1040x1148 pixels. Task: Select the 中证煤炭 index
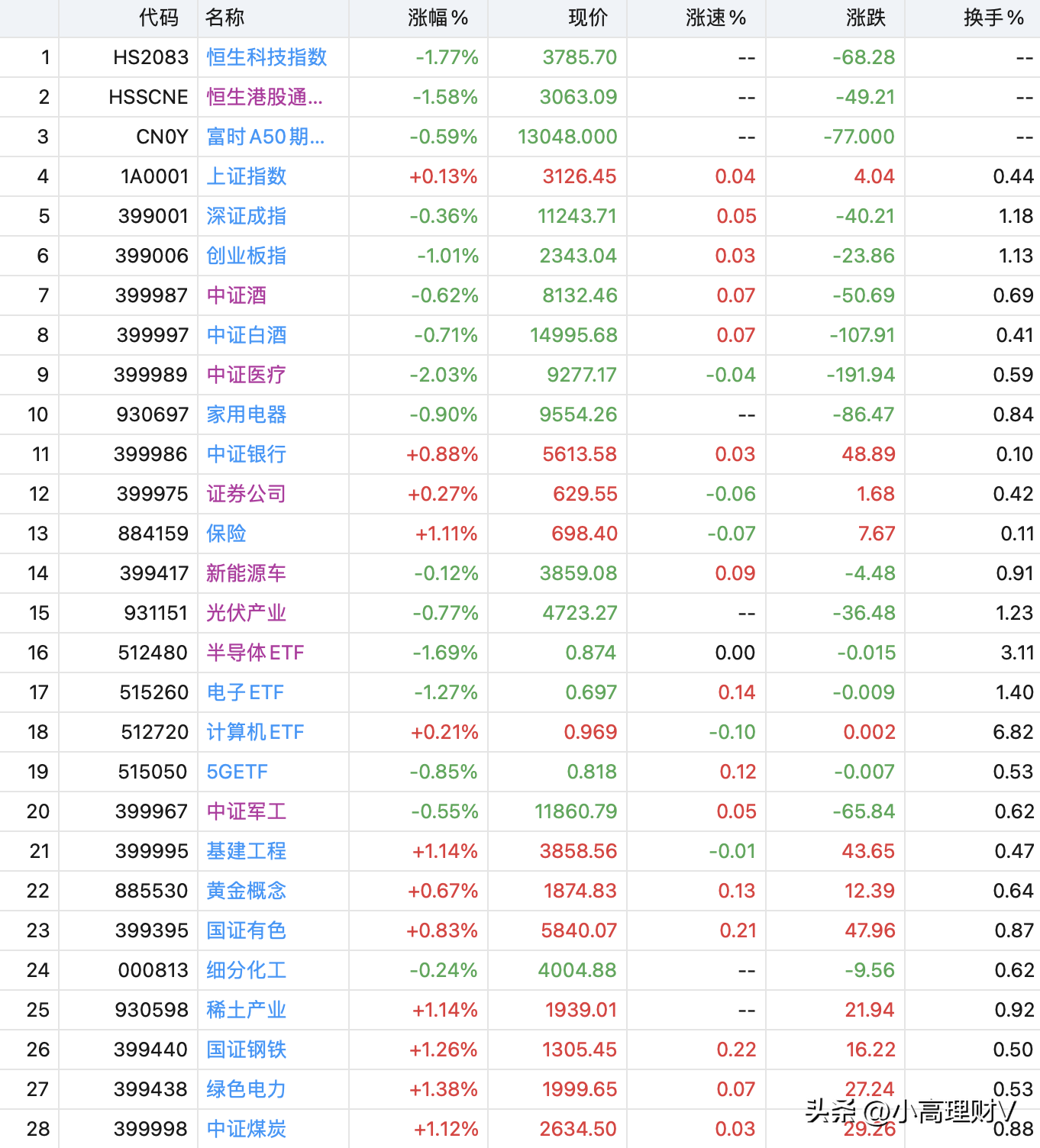(x=245, y=1129)
